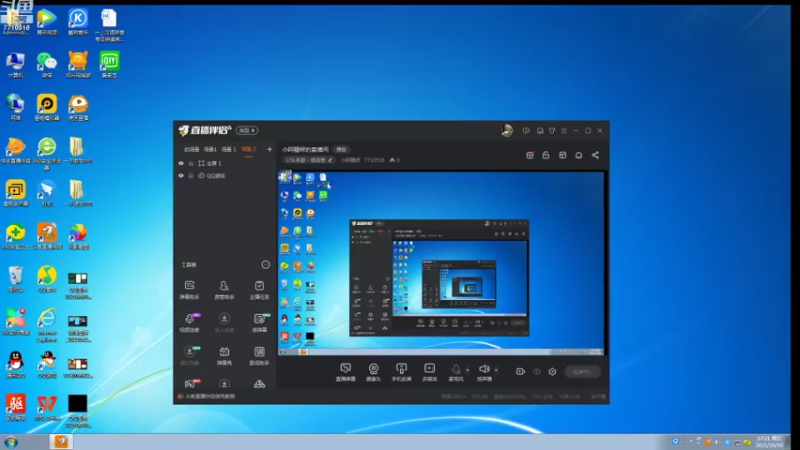The image size is (800, 450).
Task: Click the 麦克风 microphone icon
Action: click(456, 369)
